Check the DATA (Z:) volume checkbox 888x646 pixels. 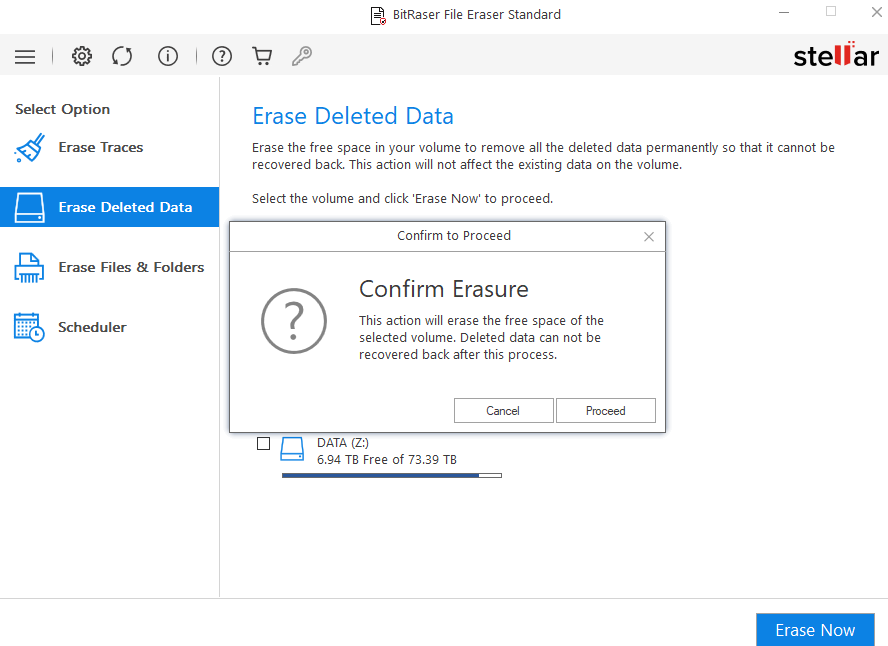click(x=264, y=444)
